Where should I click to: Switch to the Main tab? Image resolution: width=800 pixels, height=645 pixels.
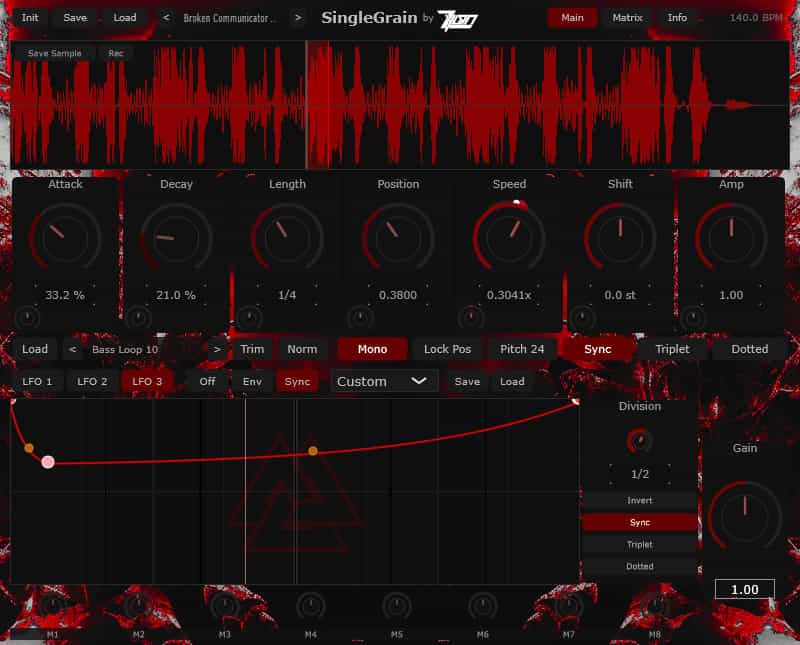pos(572,18)
